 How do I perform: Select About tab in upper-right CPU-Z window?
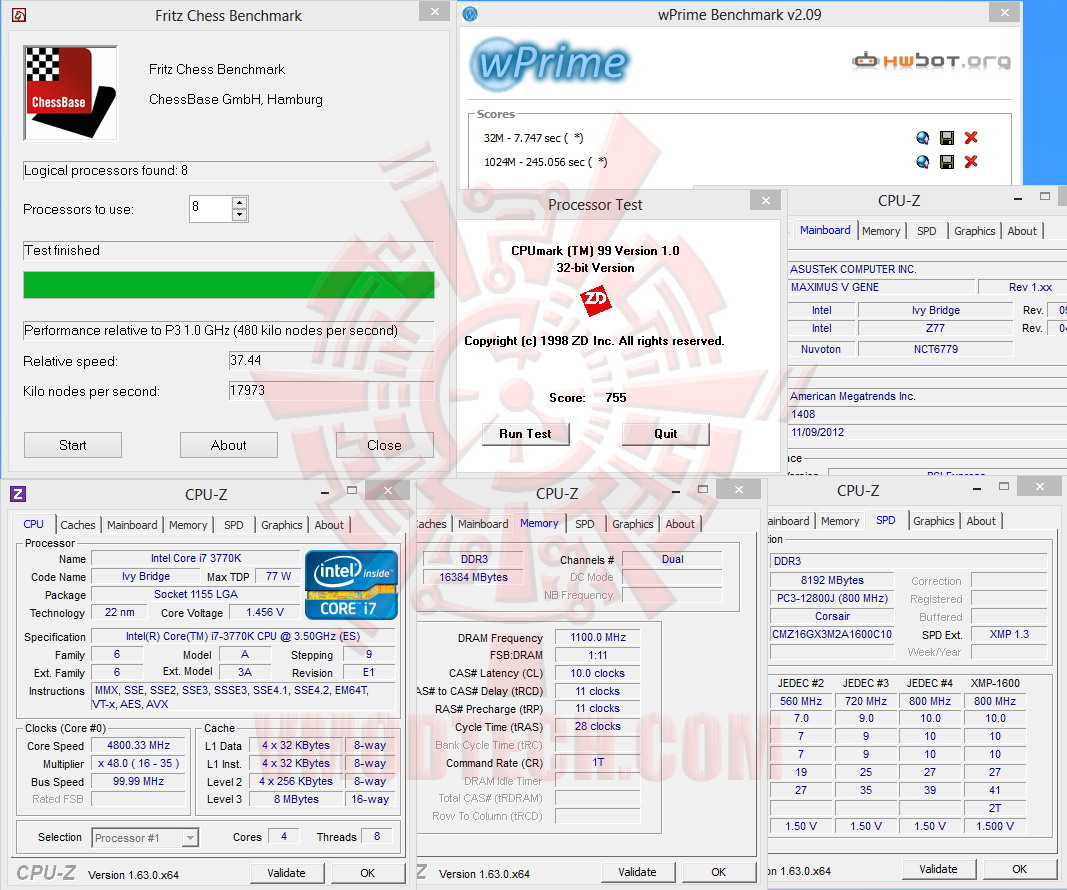point(1022,231)
